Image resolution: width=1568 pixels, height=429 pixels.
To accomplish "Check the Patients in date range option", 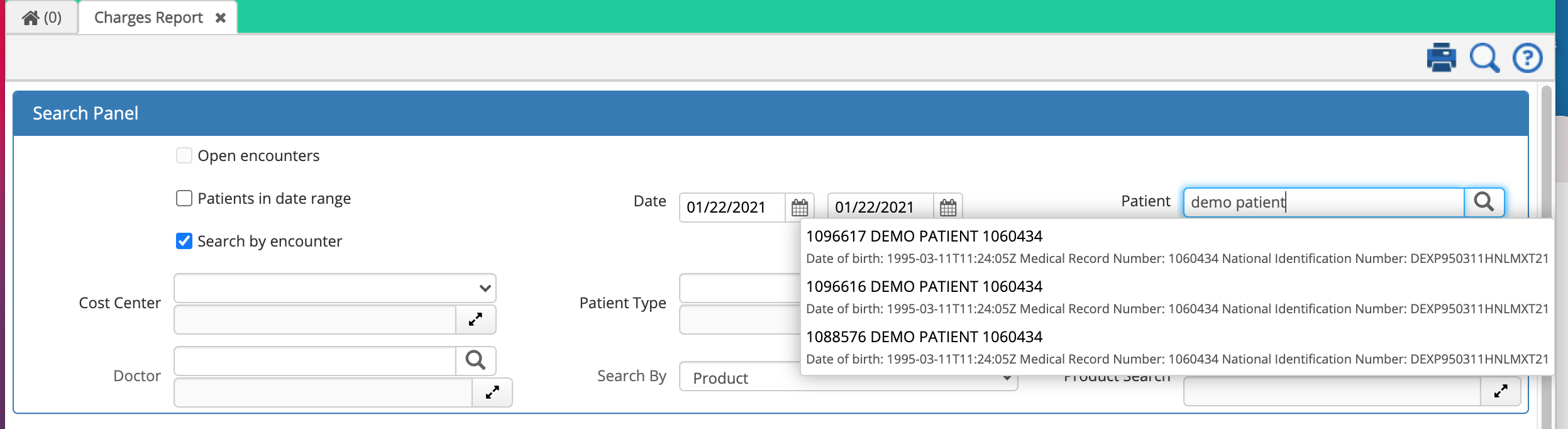I will click(x=184, y=198).
